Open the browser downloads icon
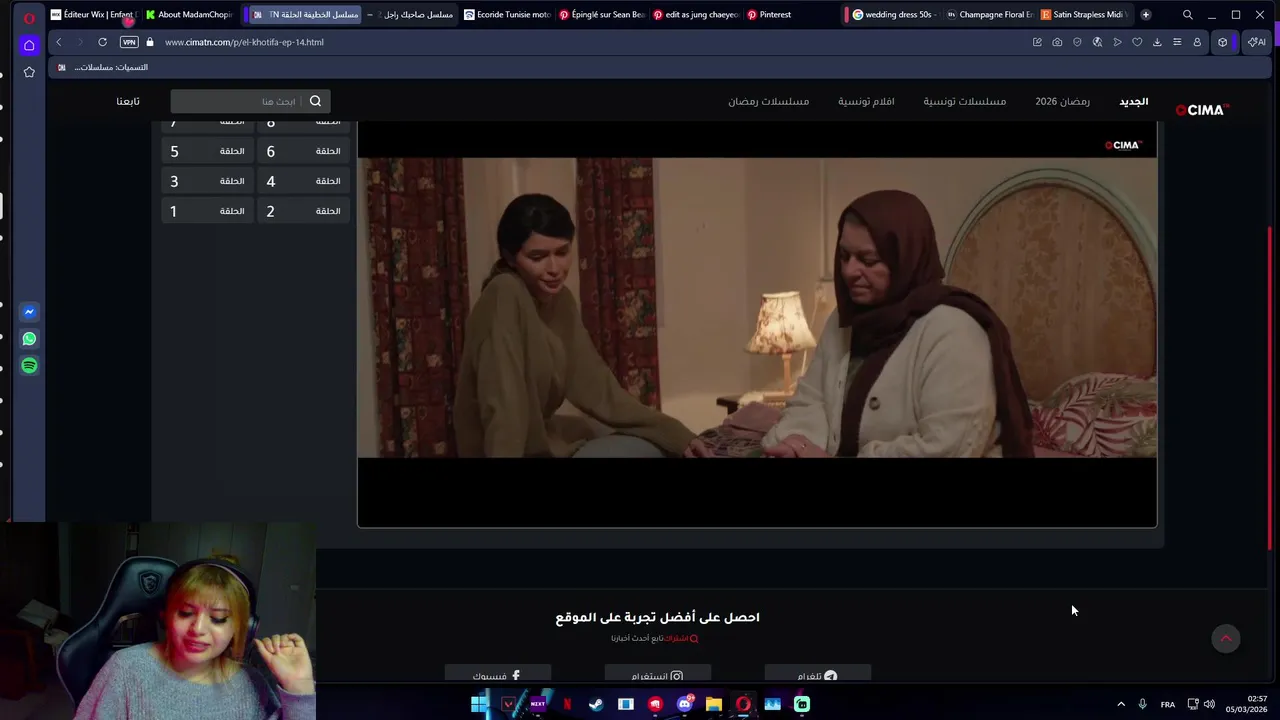The width and height of the screenshot is (1280, 720). point(1157,42)
